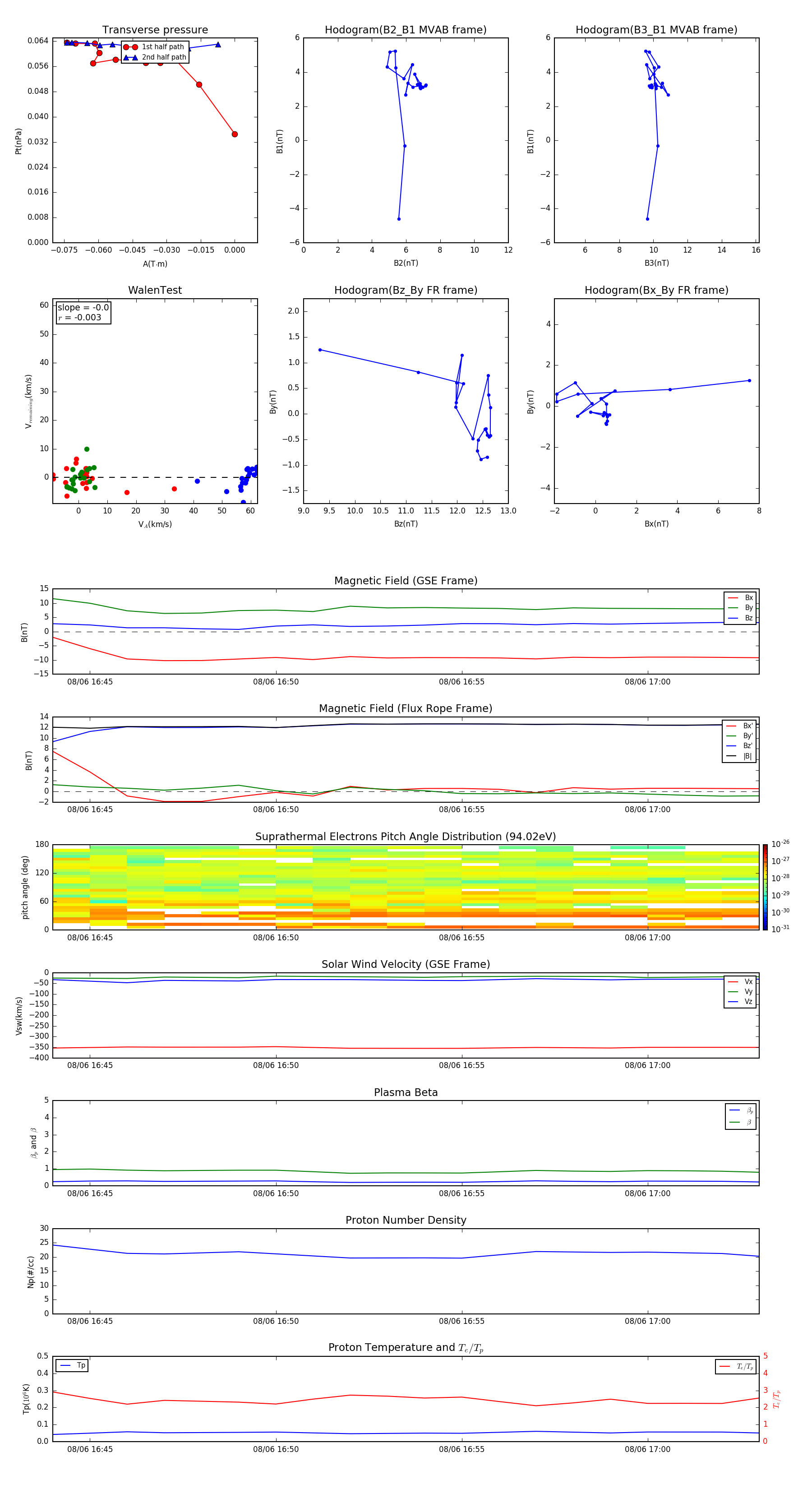The height and width of the screenshot is (1489, 812).
Task: Click last red point on Transverse pressure curve
Action: [235, 134]
